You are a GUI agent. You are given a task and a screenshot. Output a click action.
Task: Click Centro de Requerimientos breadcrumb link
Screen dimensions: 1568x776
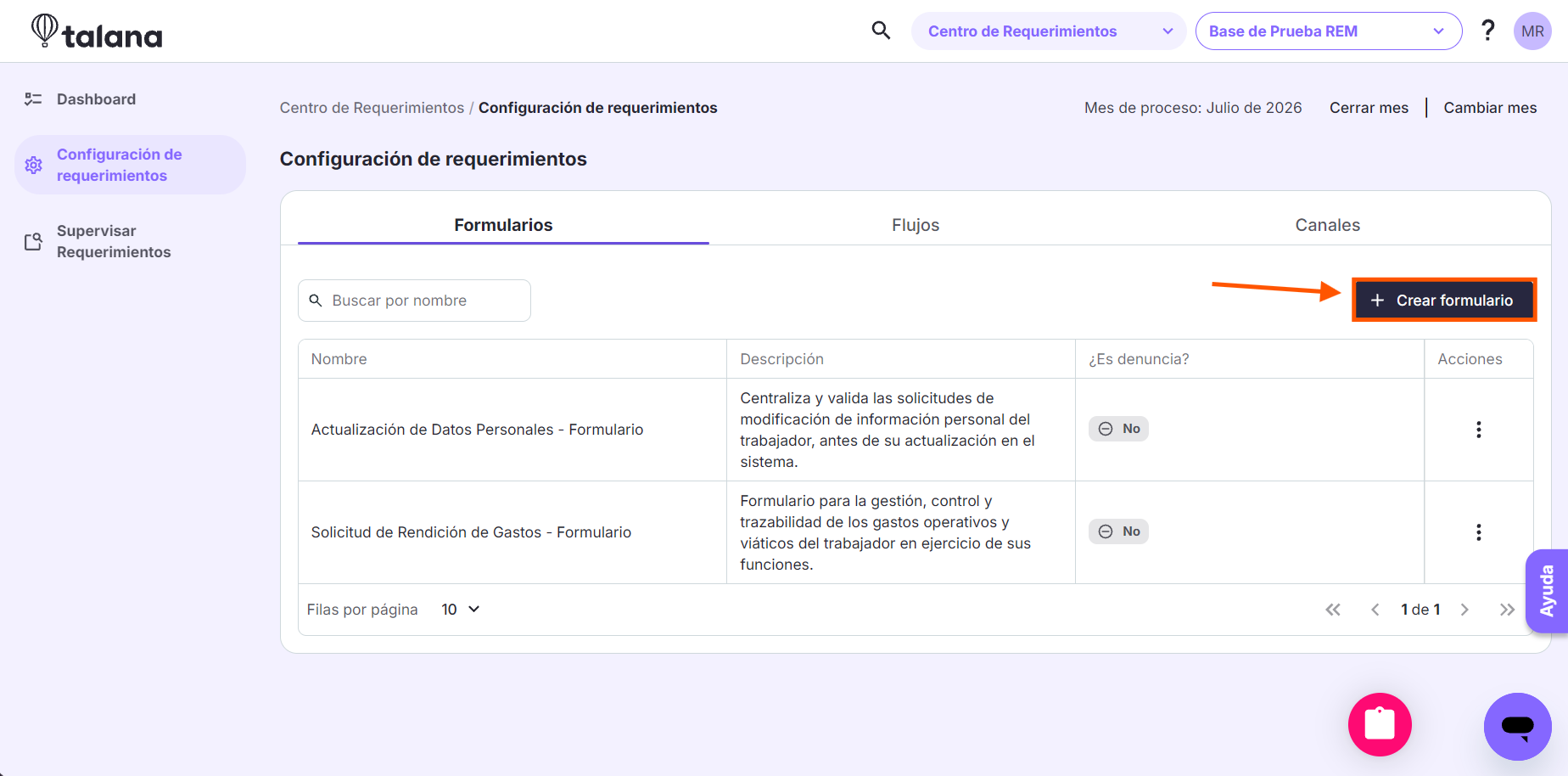tap(372, 108)
